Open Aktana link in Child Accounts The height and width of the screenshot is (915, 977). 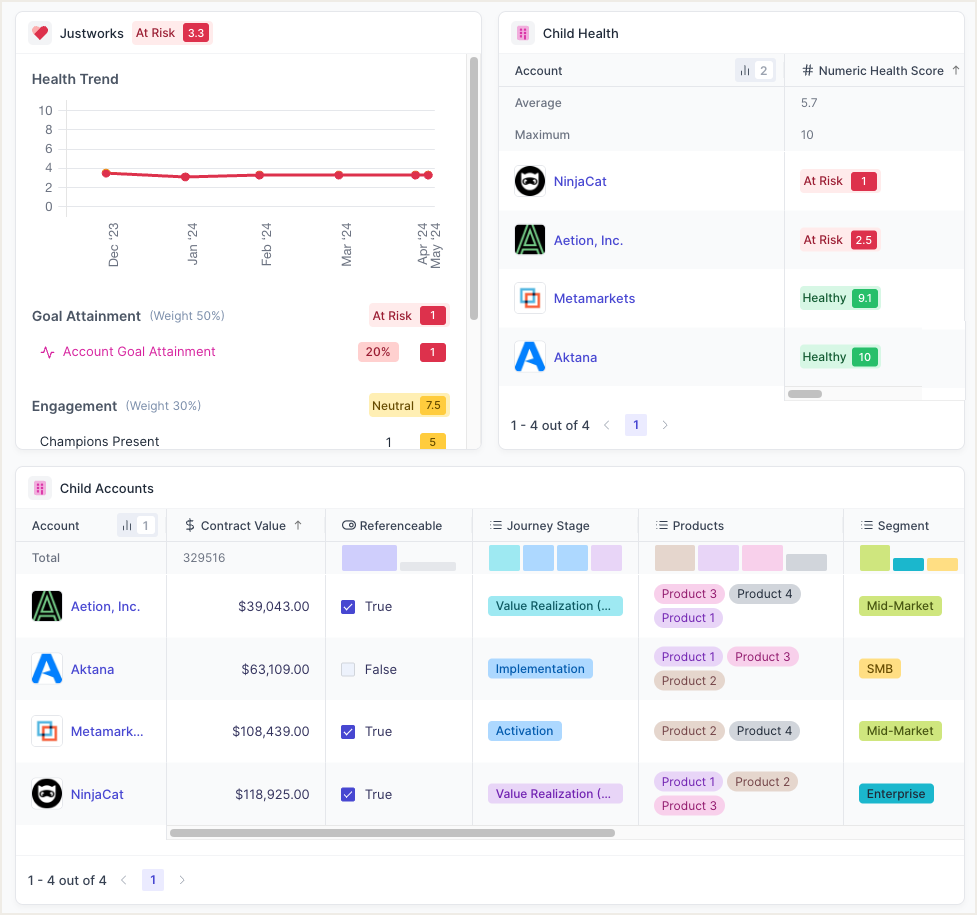click(x=92, y=669)
